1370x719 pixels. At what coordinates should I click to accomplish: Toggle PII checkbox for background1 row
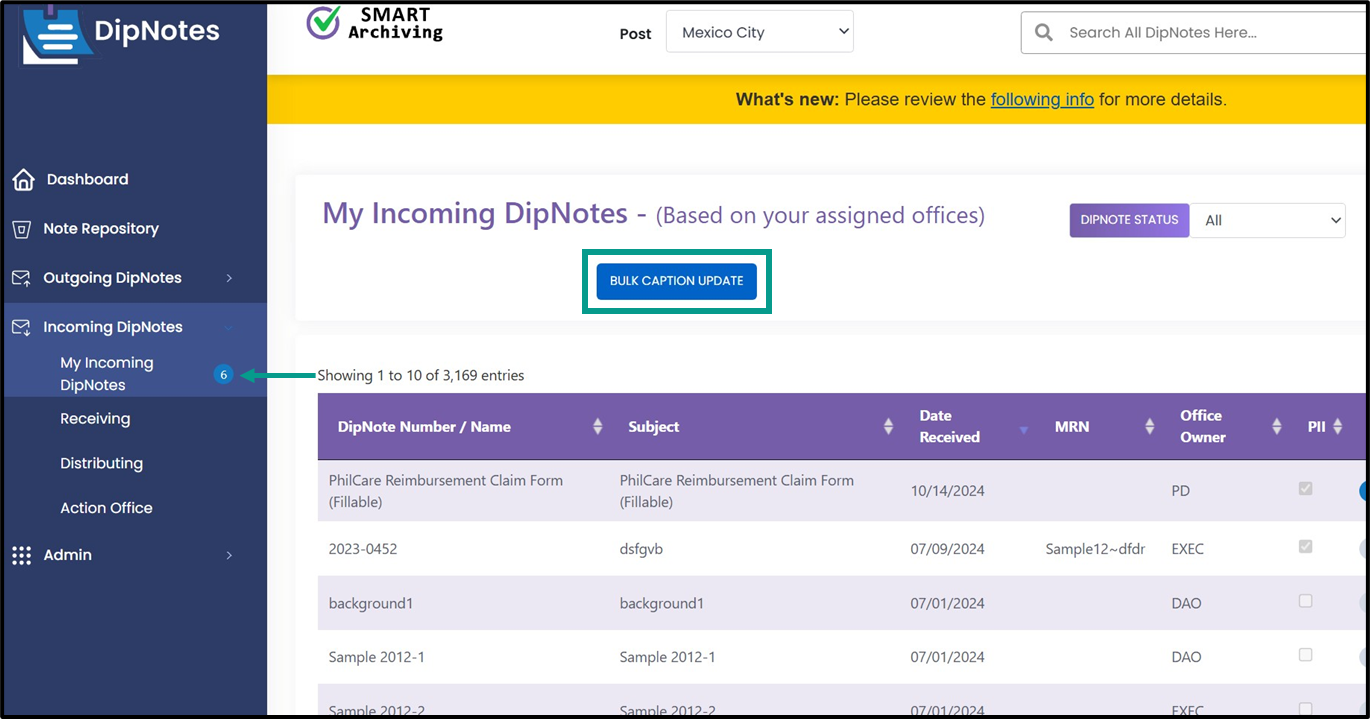click(x=1305, y=601)
